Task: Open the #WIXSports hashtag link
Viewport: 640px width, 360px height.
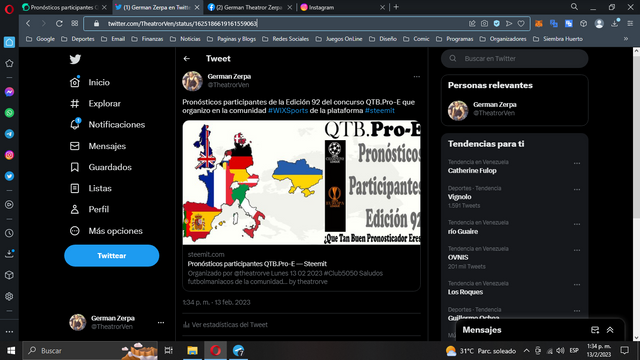Action: [288, 111]
